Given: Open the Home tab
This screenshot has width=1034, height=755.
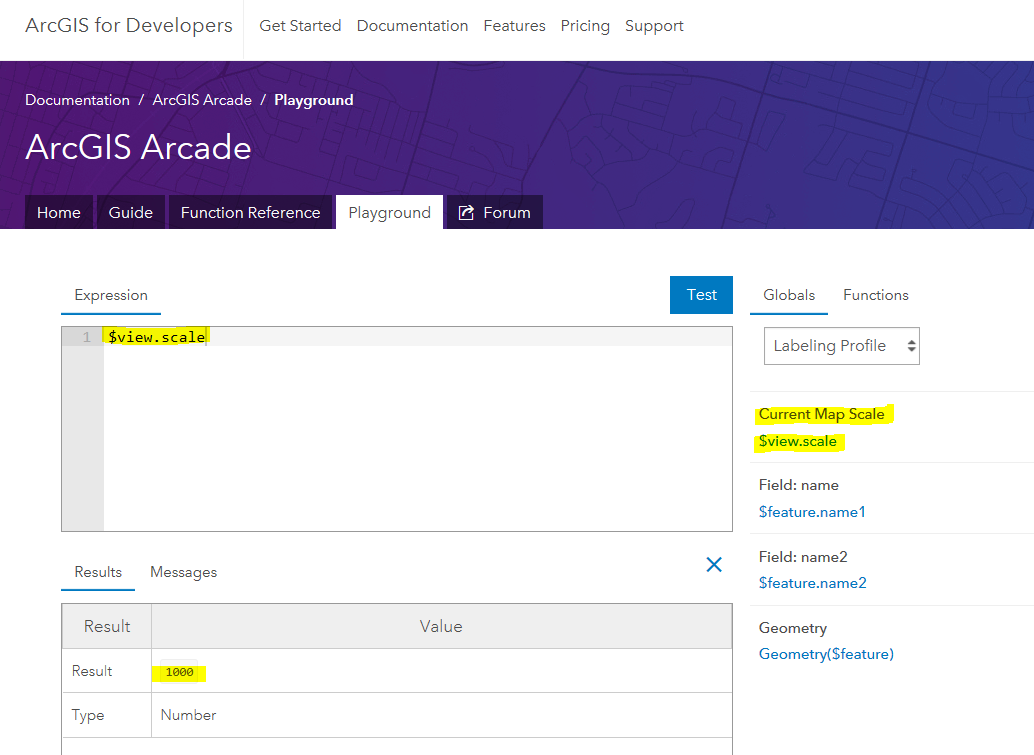Looking at the screenshot, I should click(59, 212).
